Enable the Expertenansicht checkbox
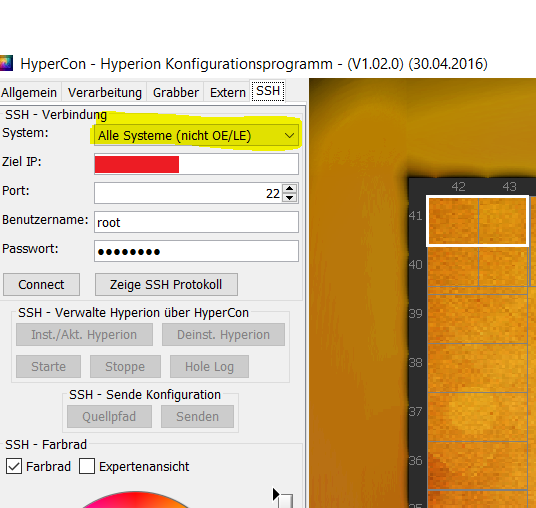Image resolution: width=536 pixels, height=508 pixels. tap(87, 466)
